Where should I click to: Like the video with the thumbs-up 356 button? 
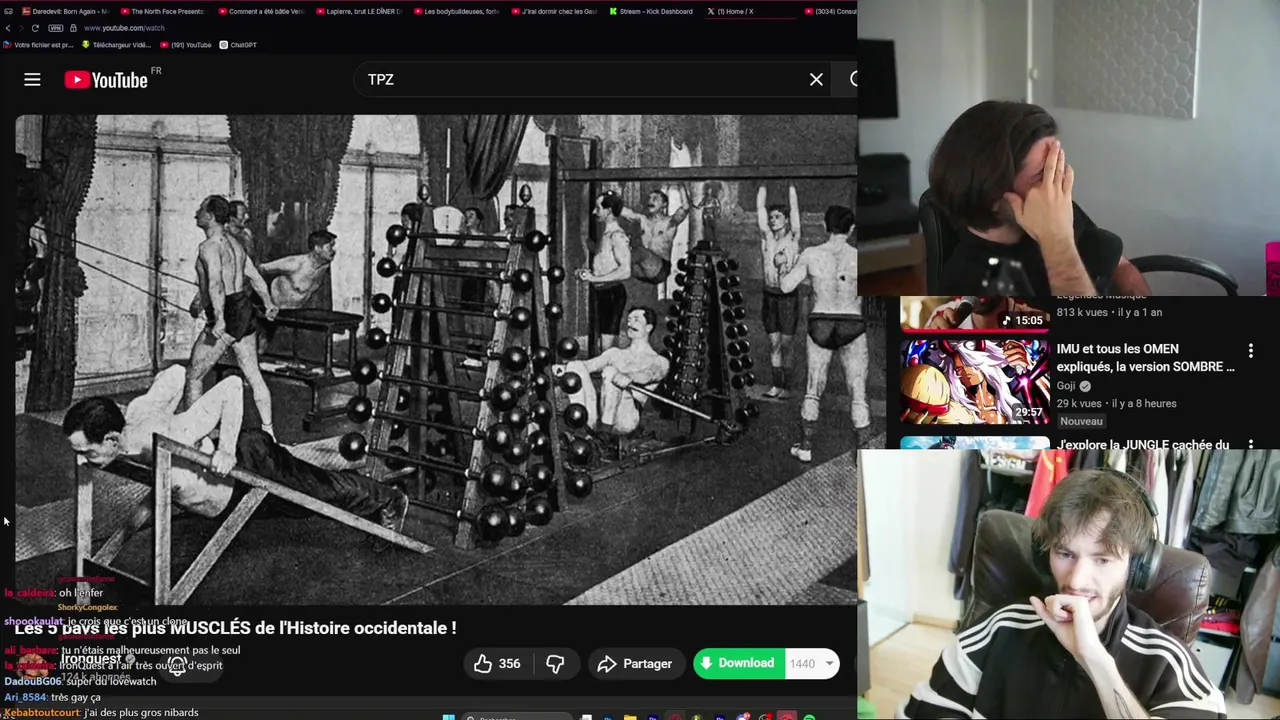pyautogui.click(x=498, y=664)
